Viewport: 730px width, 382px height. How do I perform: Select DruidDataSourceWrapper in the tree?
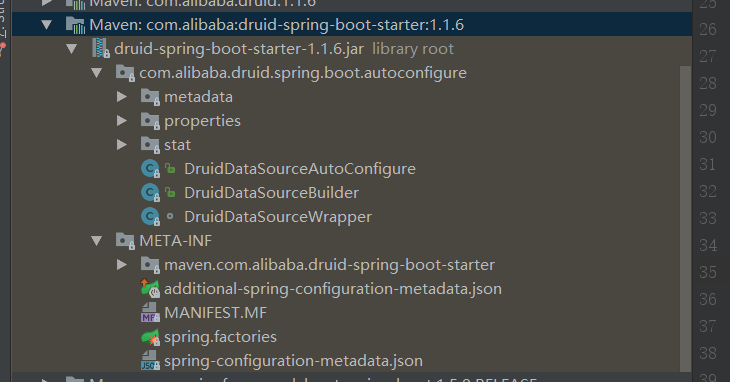[x=278, y=217]
